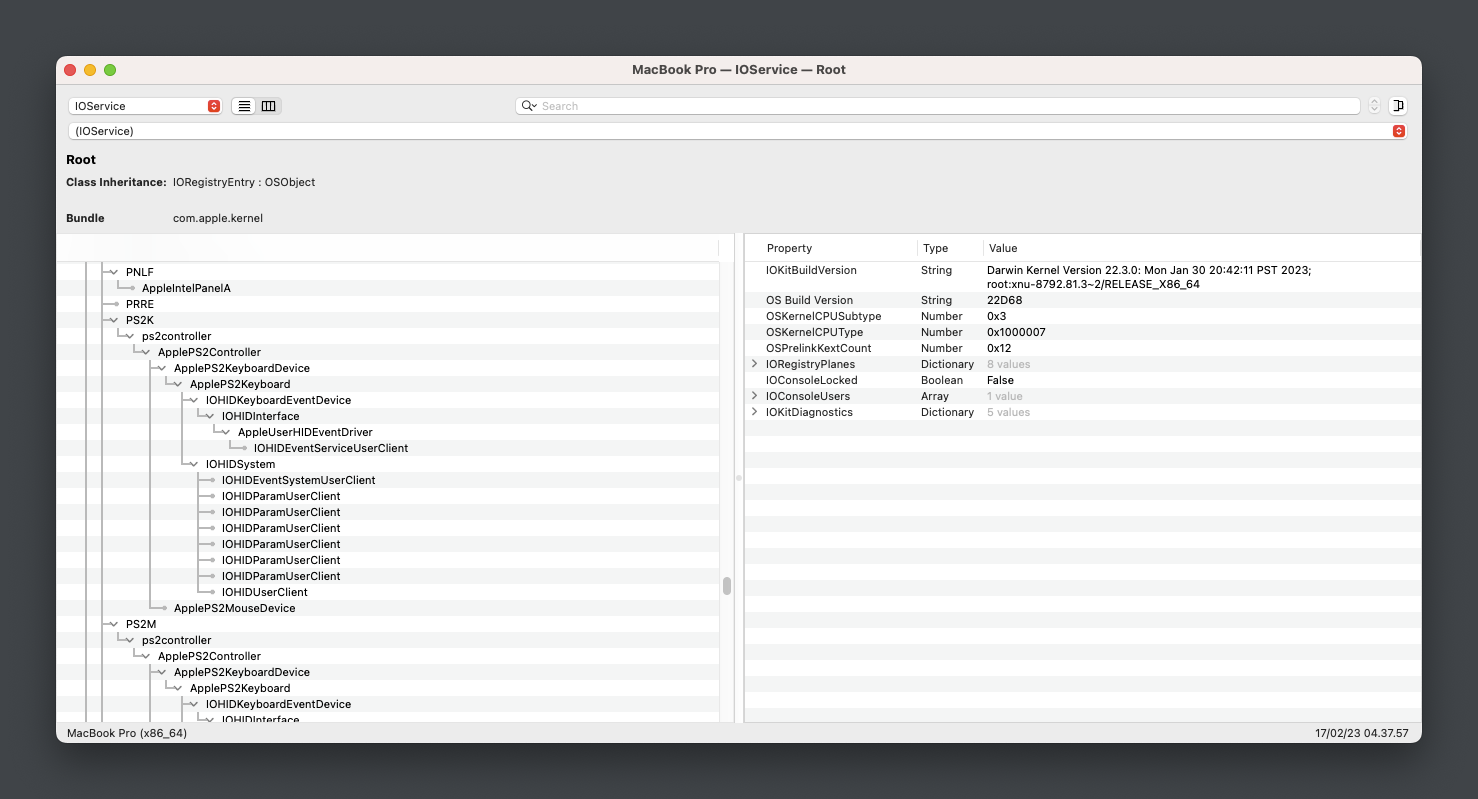The height and width of the screenshot is (799, 1478).
Task: Select the OSPrelinkKextCount property
Action: pyautogui.click(x=819, y=348)
